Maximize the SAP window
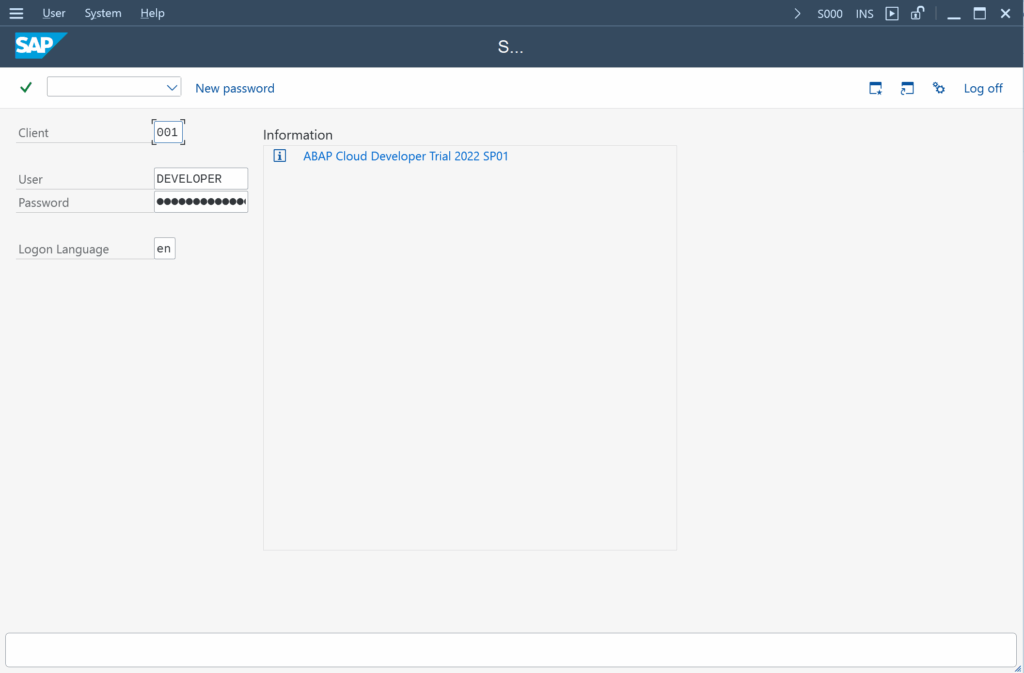Image resolution: width=1024 pixels, height=673 pixels. click(980, 13)
